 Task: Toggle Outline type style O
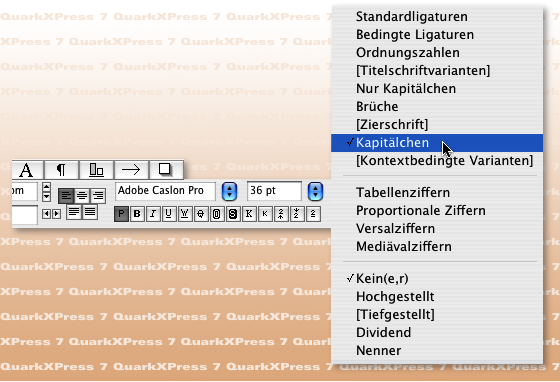217,214
